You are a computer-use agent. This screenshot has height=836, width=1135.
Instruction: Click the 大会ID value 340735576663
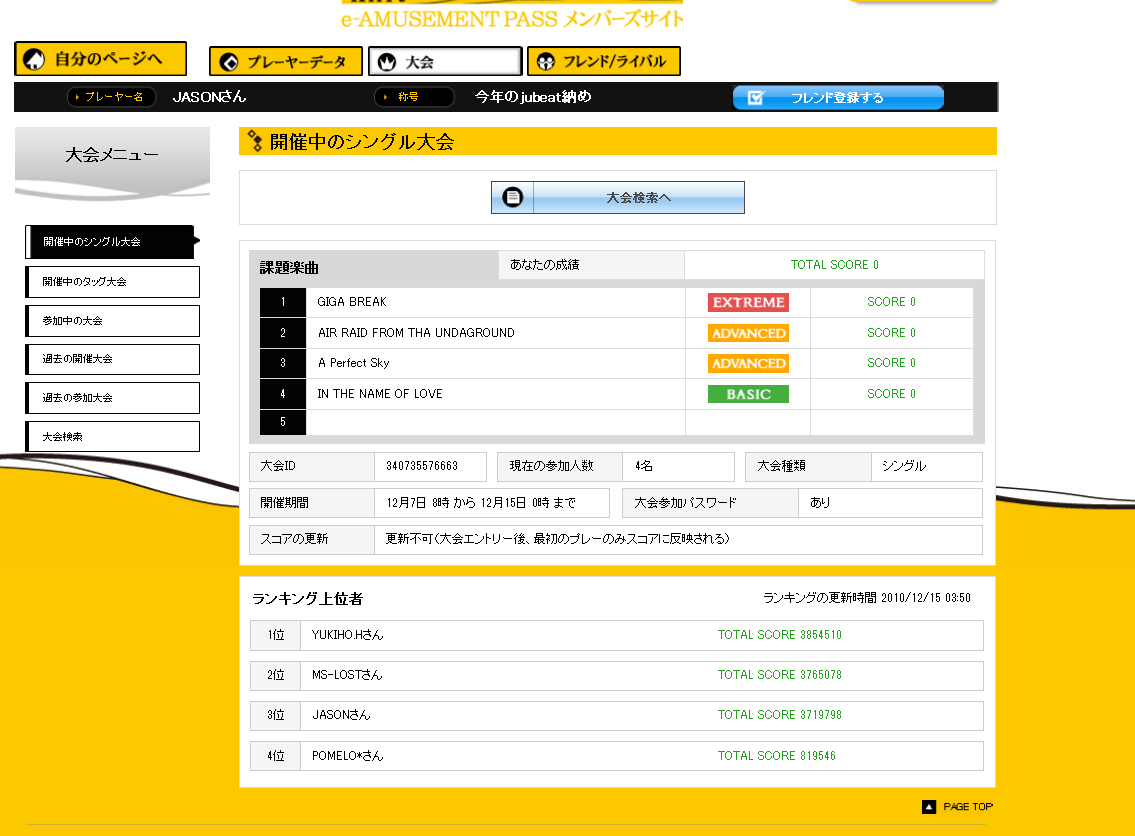(x=422, y=466)
